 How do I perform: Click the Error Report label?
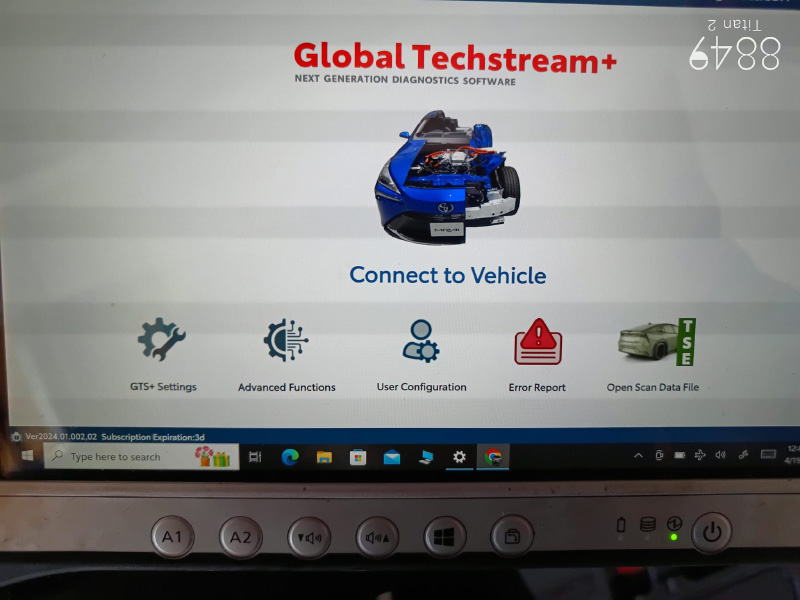[x=537, y=388]
